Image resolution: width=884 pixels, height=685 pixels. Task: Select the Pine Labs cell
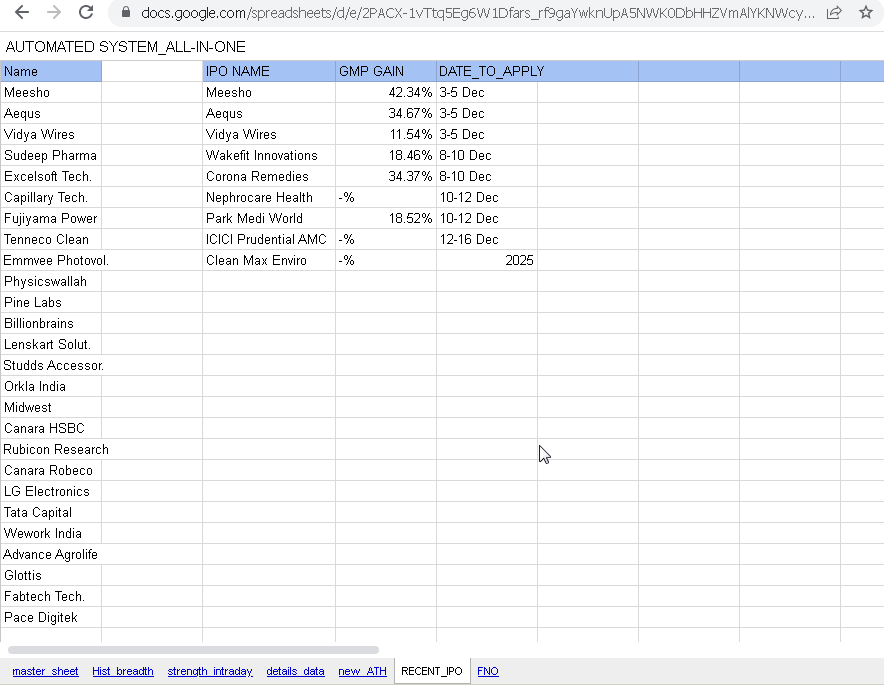pyautogui.click(x=51, y=302)
